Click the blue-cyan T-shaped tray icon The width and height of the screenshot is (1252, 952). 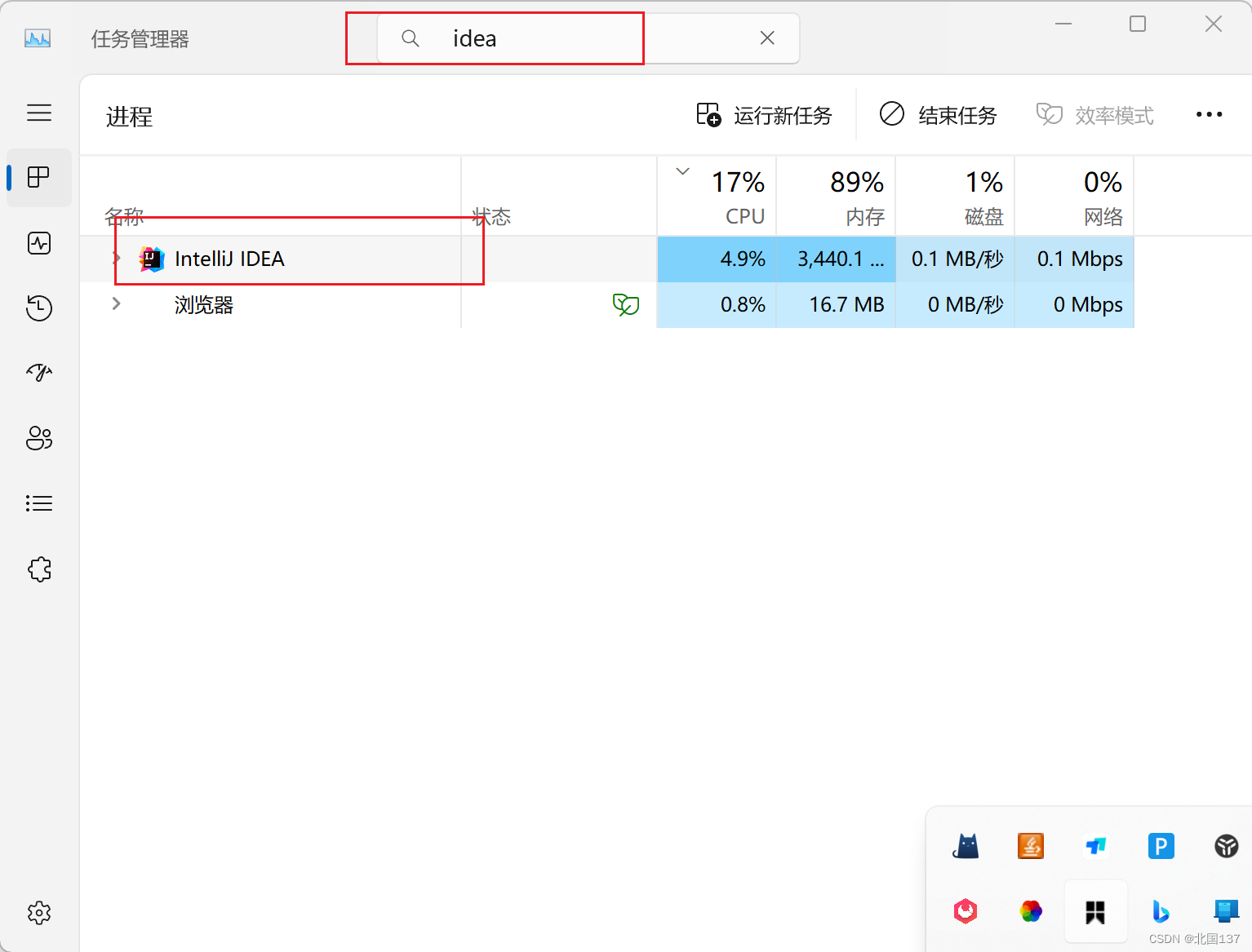tap(1096, 846)
